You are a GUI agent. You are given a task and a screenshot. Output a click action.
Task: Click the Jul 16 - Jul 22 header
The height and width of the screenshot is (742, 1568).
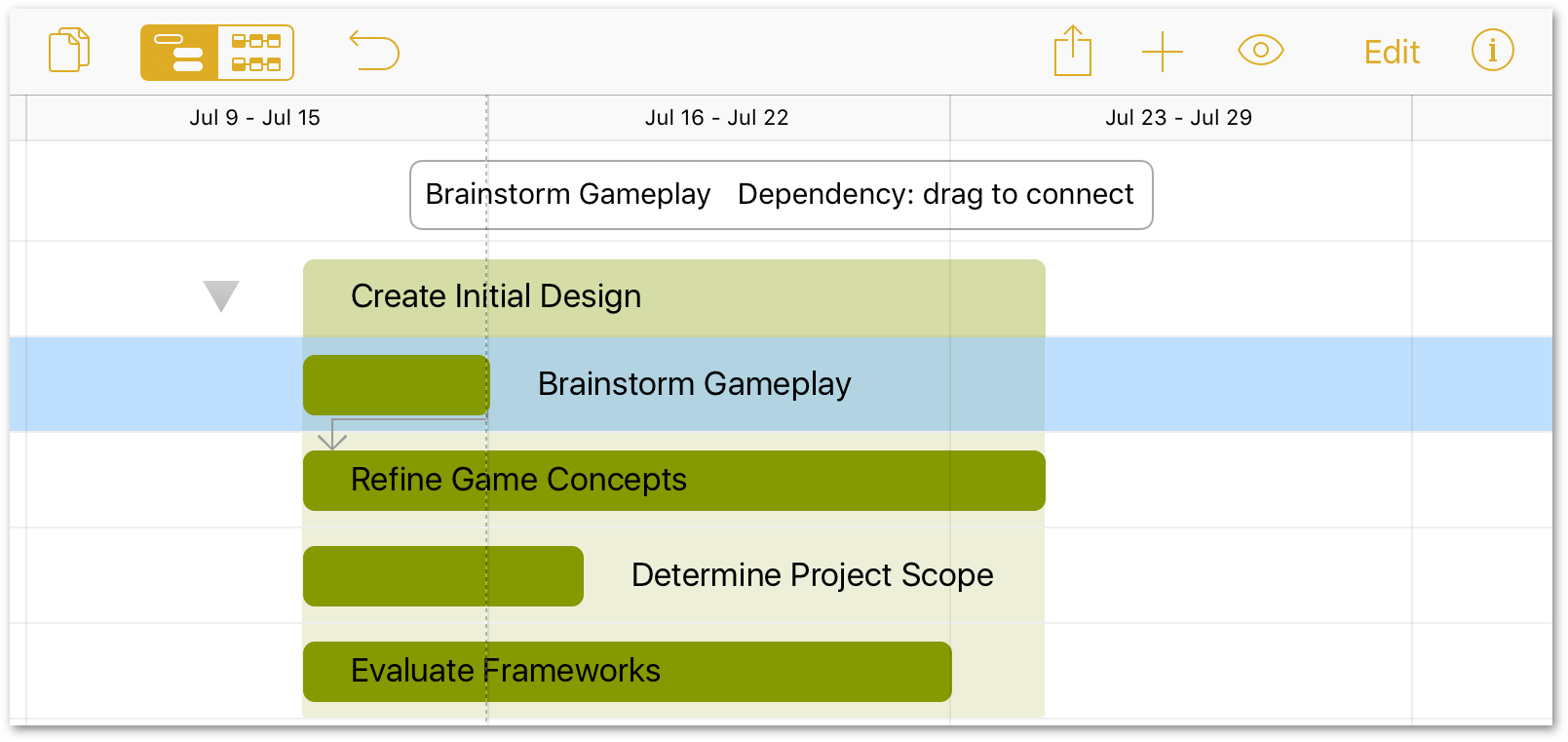[717, 118]
